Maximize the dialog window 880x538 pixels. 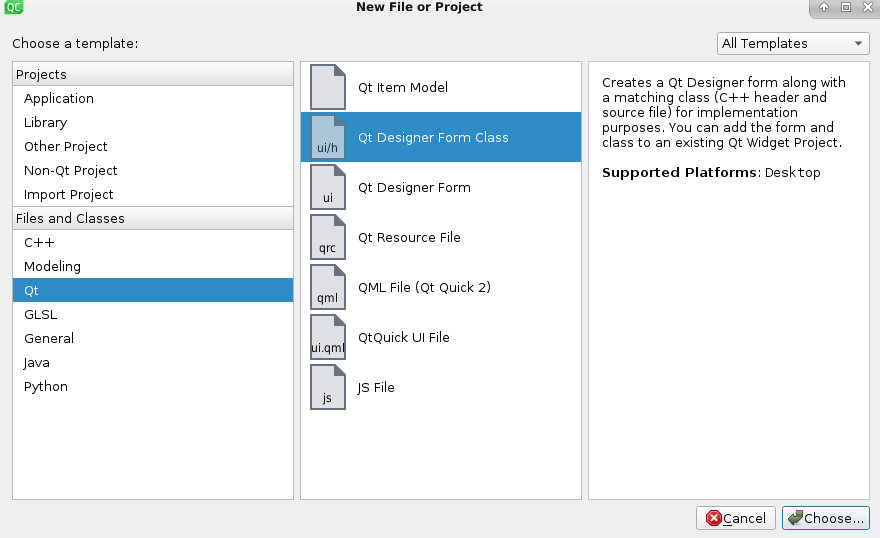point(846,7)
